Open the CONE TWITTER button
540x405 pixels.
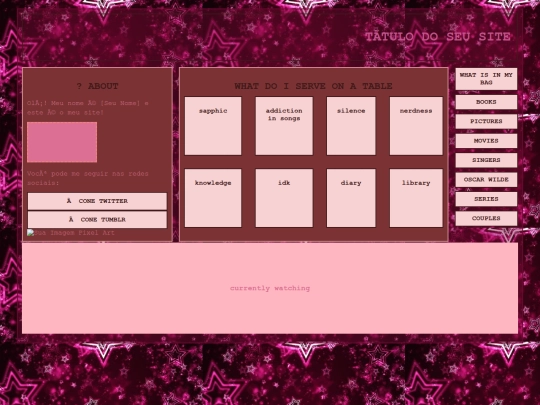click(x=97, y=201)
